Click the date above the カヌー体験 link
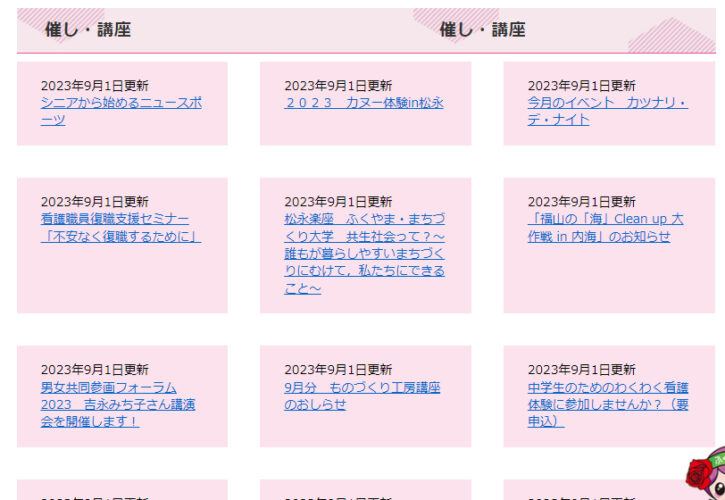The image size is (725, 500). click(337, 86)
